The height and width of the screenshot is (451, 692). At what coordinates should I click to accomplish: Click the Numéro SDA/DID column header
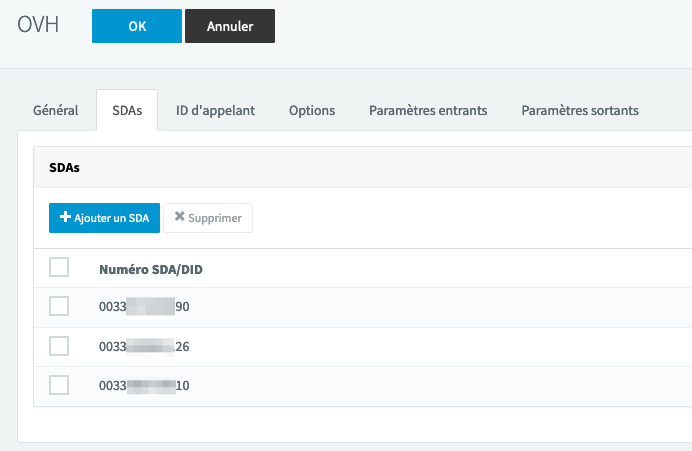click(x=151, y=269)
